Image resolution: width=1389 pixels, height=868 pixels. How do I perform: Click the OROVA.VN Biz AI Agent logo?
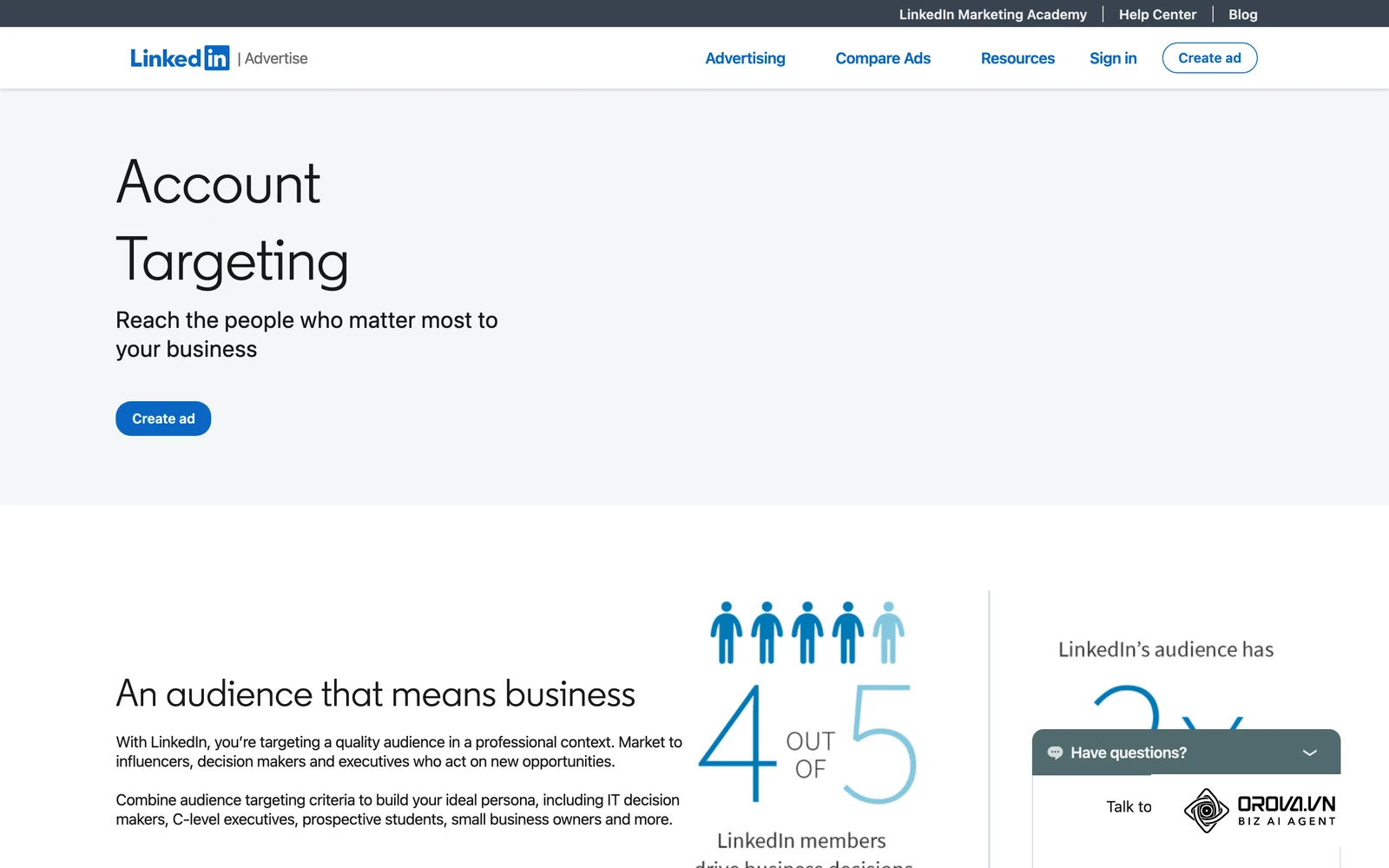pyautogui.click(x=1260, y=810)
